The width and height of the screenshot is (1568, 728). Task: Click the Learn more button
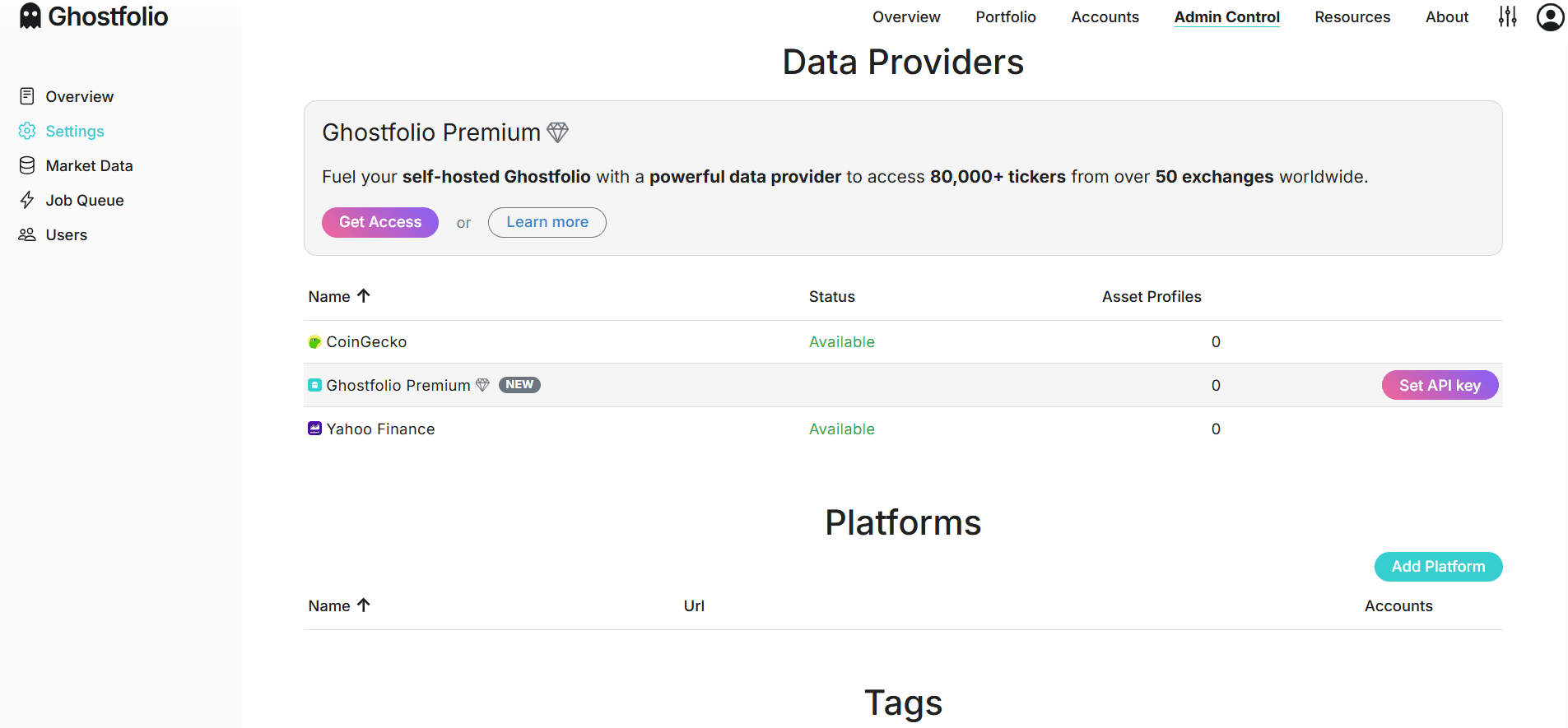pyautogui.click(x=547, y=222)
